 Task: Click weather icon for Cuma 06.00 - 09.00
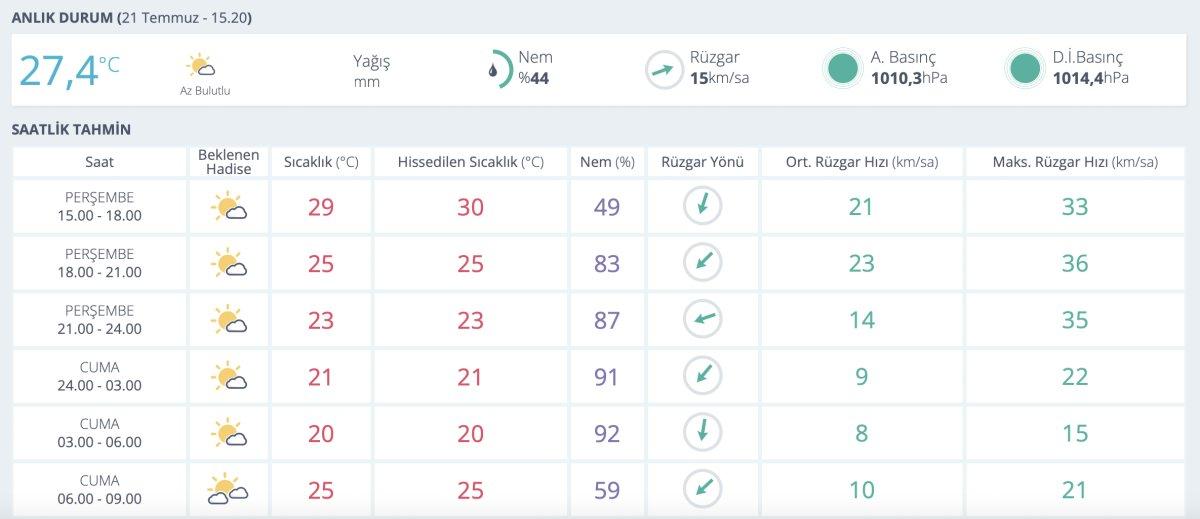(x=229, y=489)
